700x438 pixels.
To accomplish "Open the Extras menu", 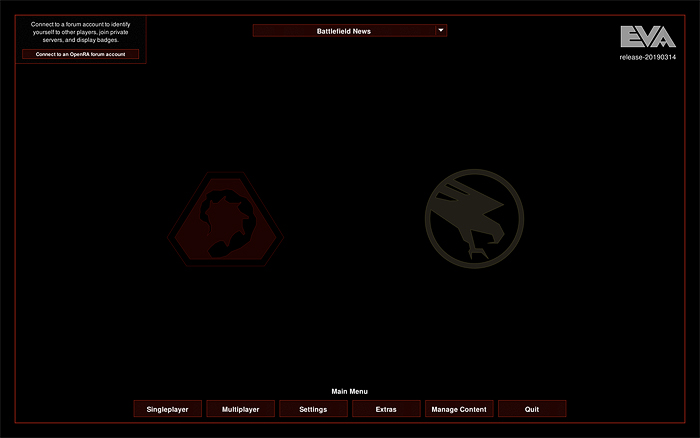I will pos(386,409).
